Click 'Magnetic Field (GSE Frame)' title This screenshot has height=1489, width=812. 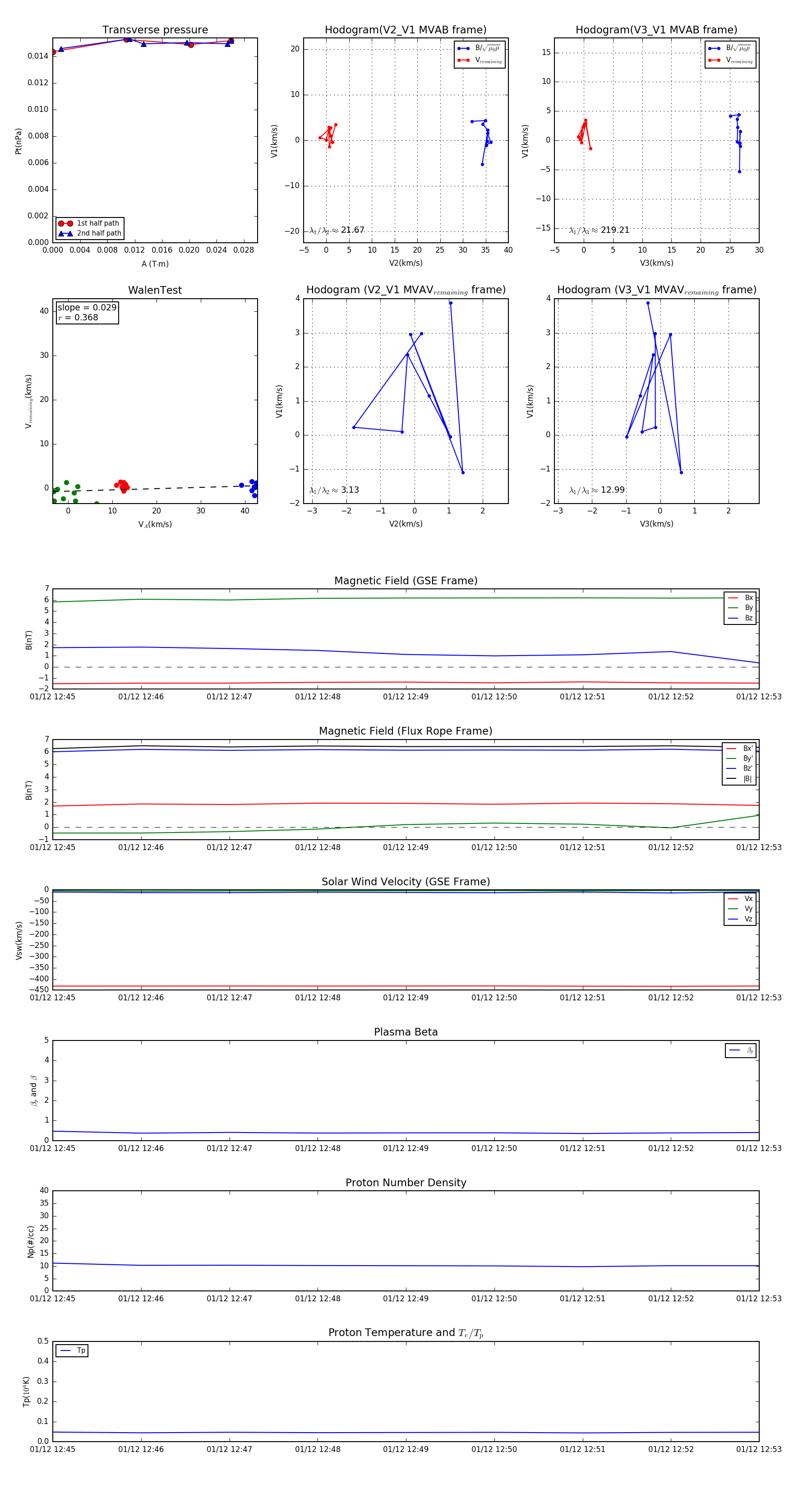pyautogui.click(x=406, y=581)
